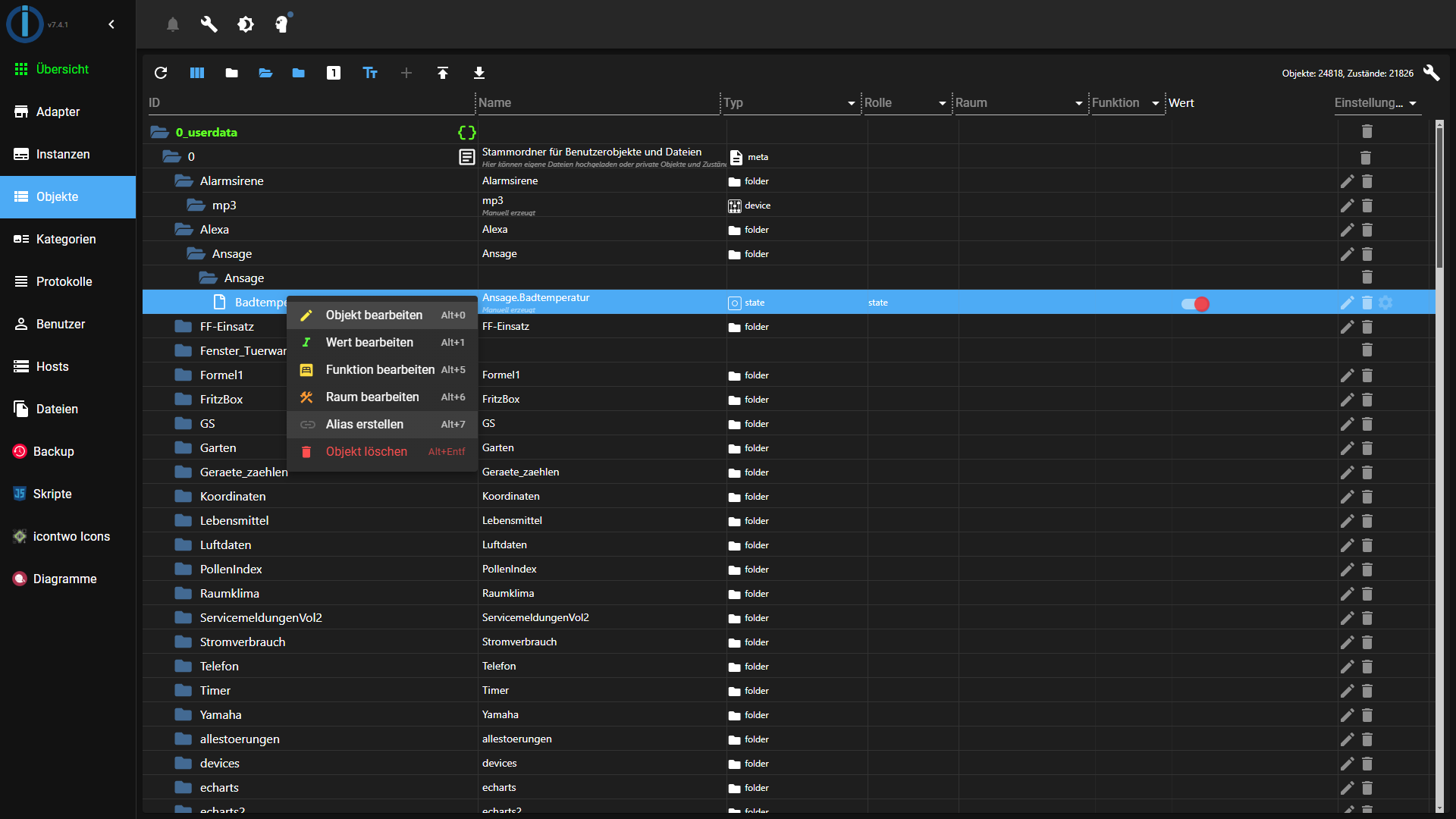Open the Einstellungen filter dropdown
Screen dimensions: 1456x819
pyautogui.click(x=1413, y=103)
